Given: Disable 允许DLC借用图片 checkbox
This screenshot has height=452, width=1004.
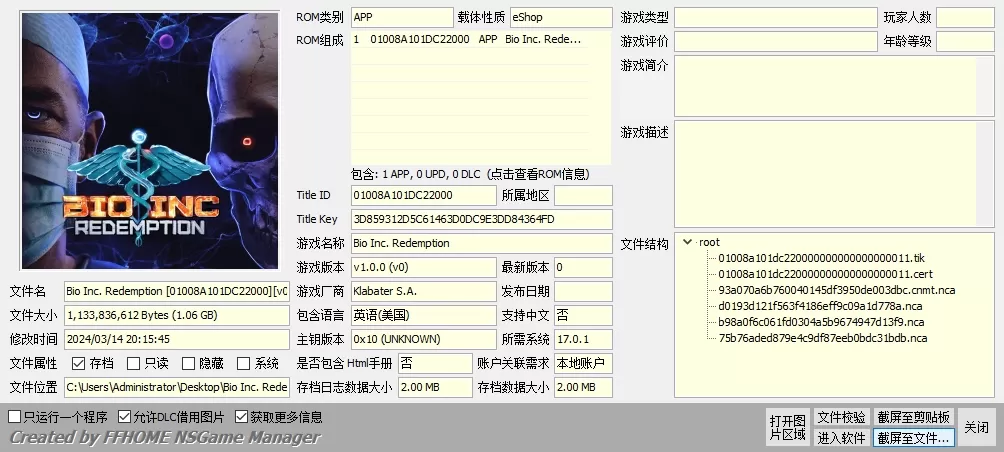Looking at the screenshot, I should point(125,417).
